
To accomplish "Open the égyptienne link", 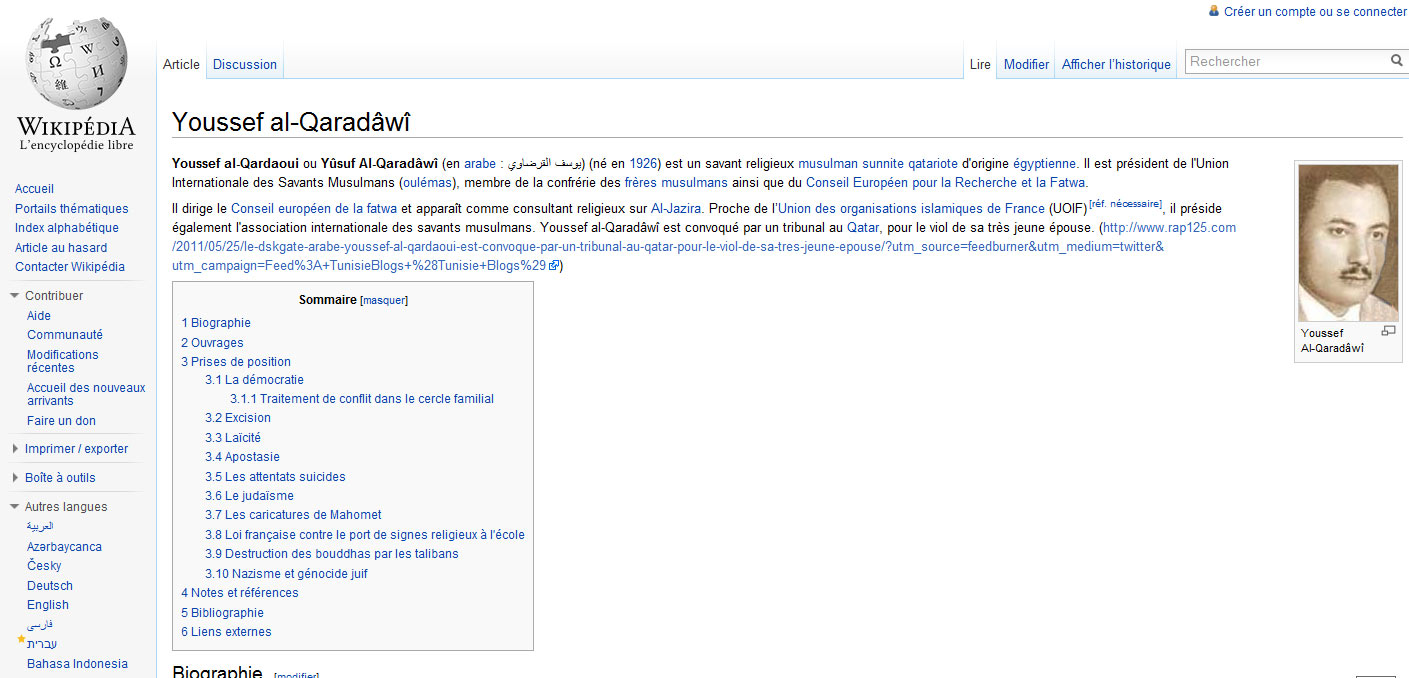I will (x=1045, y=164).
